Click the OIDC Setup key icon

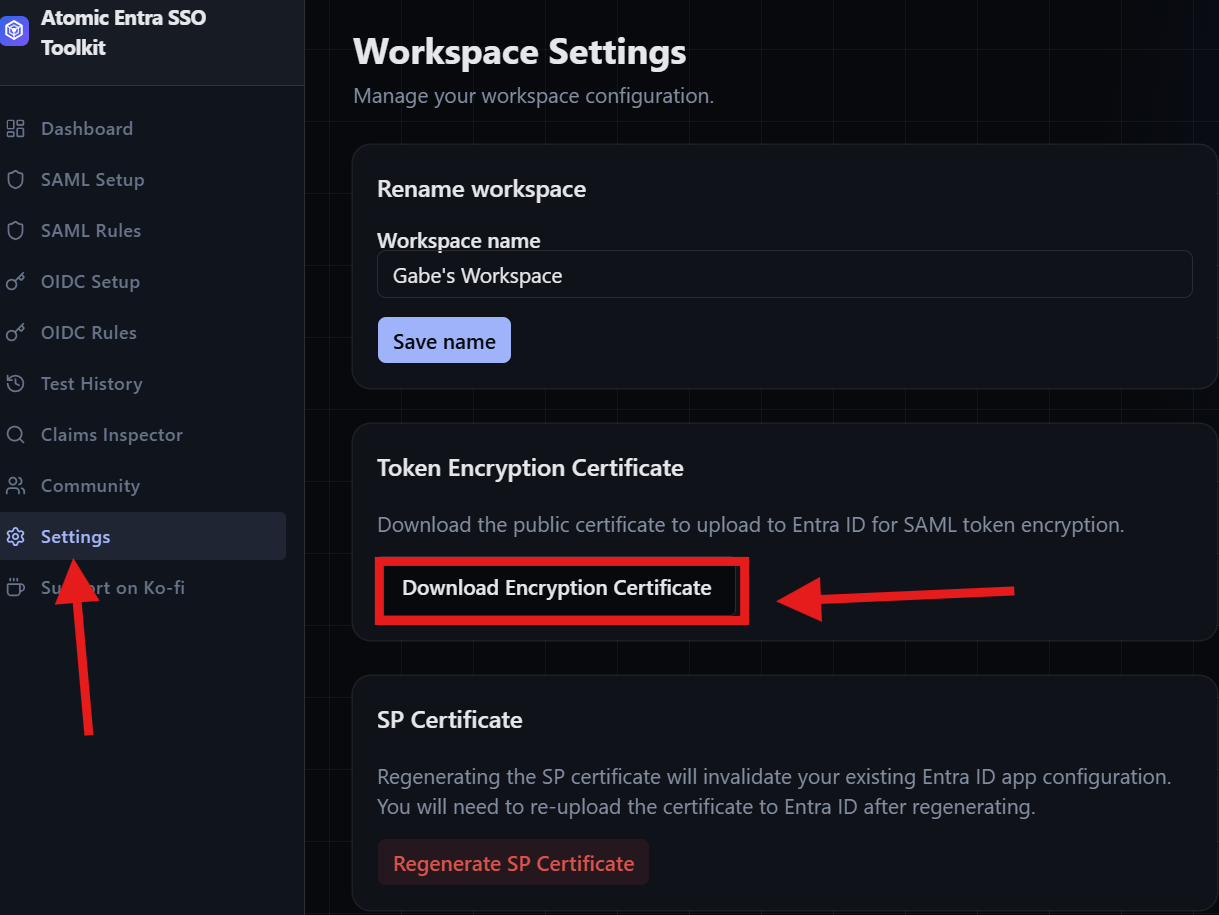click(x=15, y=282)
